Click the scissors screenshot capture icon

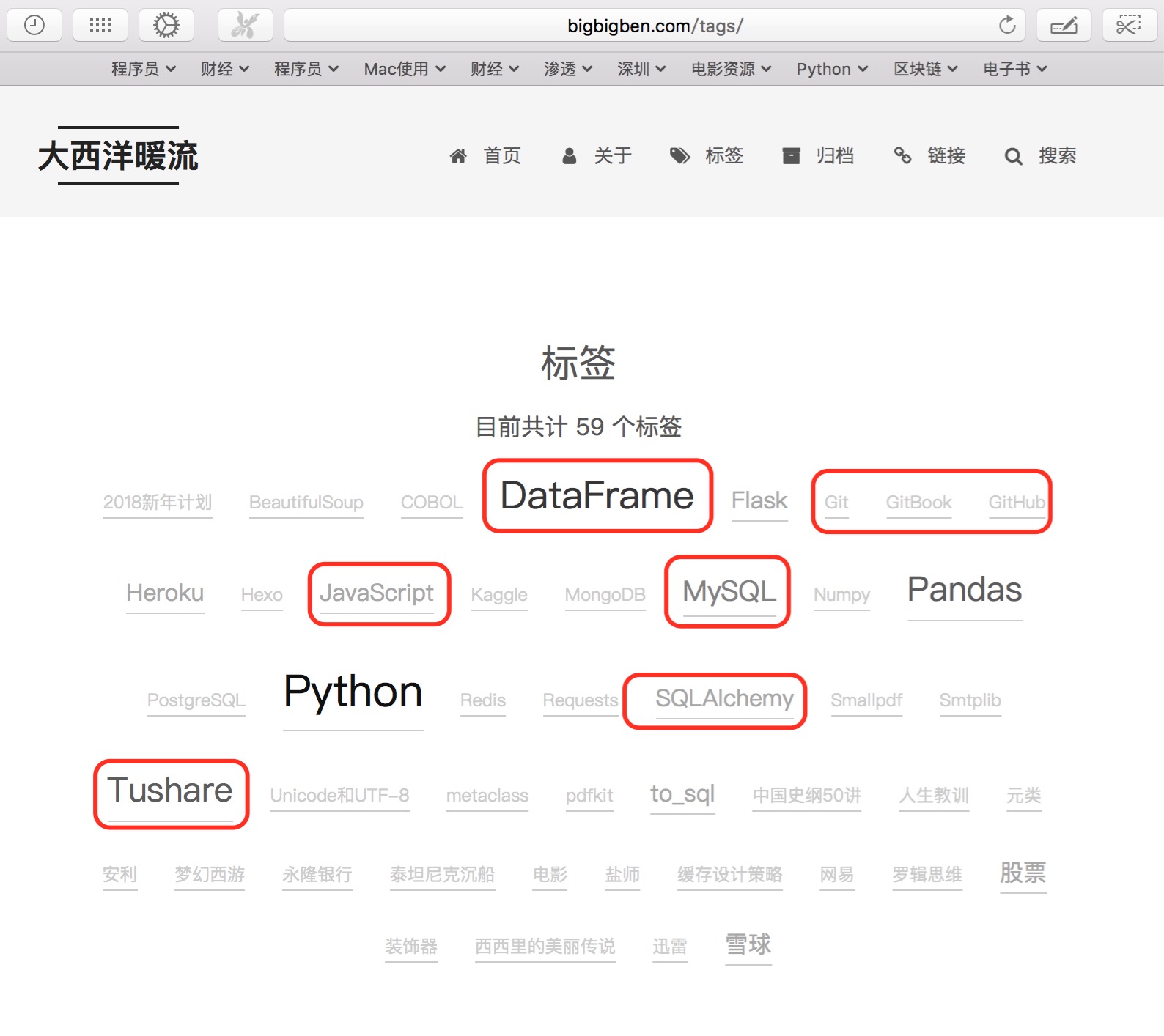point(1129,26)
